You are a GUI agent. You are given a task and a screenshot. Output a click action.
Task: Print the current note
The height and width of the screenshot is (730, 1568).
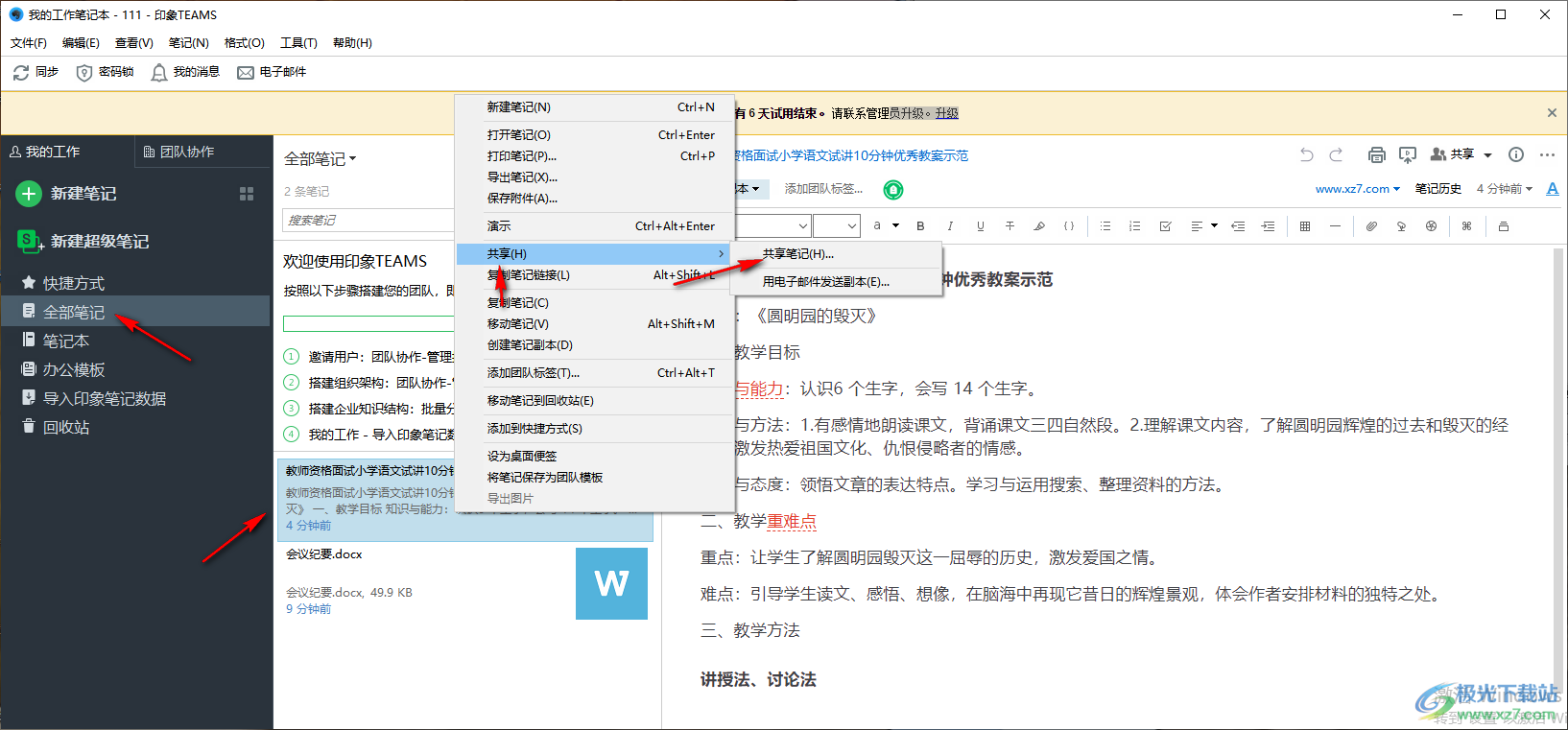(x=1377, y=154)
